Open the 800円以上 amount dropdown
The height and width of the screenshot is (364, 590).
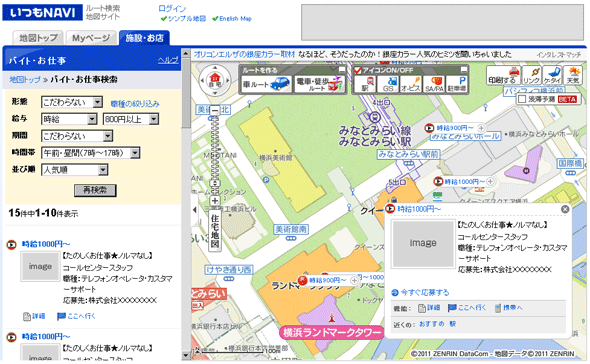pos(131,119)
